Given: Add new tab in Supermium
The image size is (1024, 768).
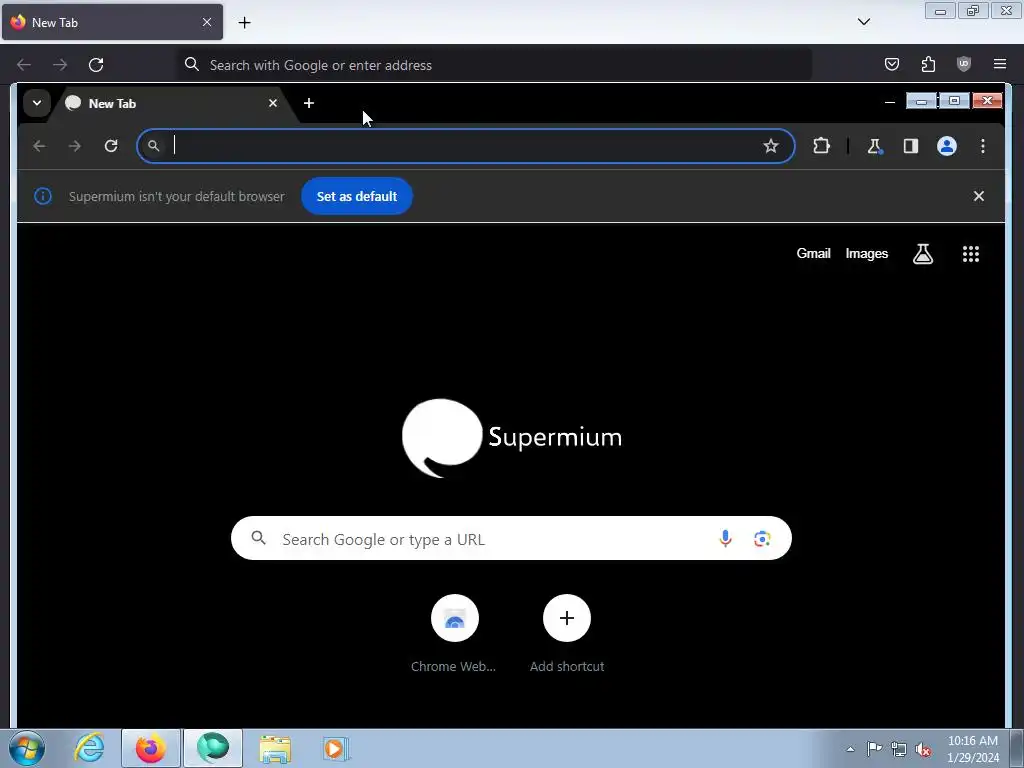Looking at the screenshot, I should coord(309,103).
